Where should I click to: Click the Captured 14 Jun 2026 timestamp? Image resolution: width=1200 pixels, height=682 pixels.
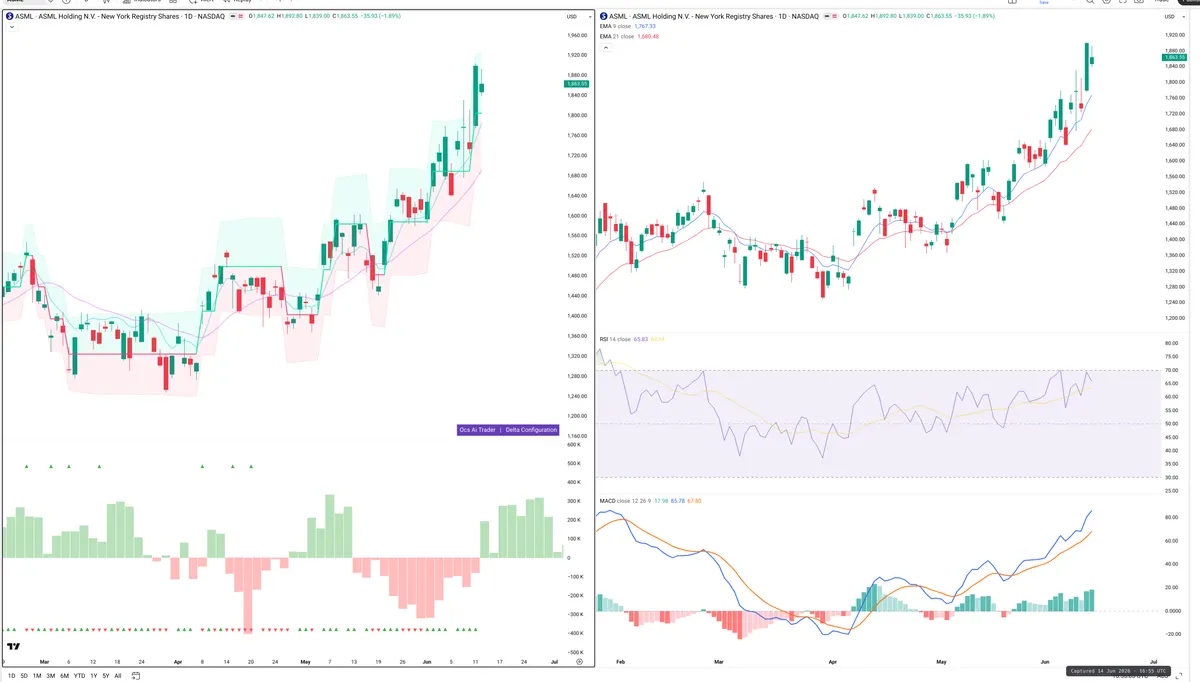(1118, 671)
